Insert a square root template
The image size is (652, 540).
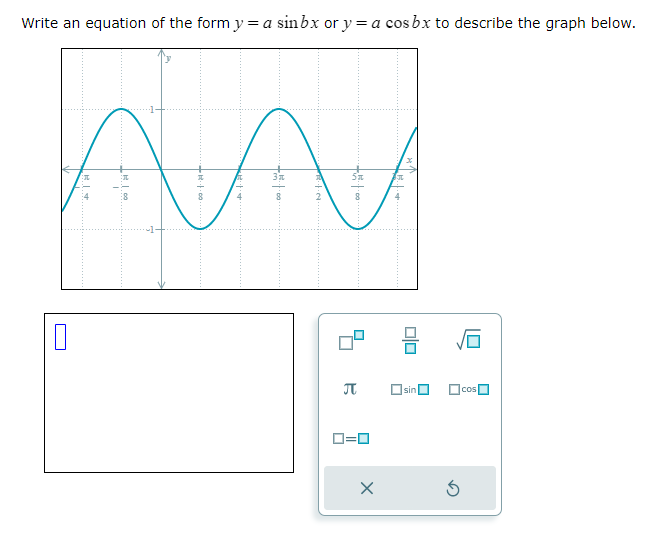pyautogui.click(x=469, y=340)
